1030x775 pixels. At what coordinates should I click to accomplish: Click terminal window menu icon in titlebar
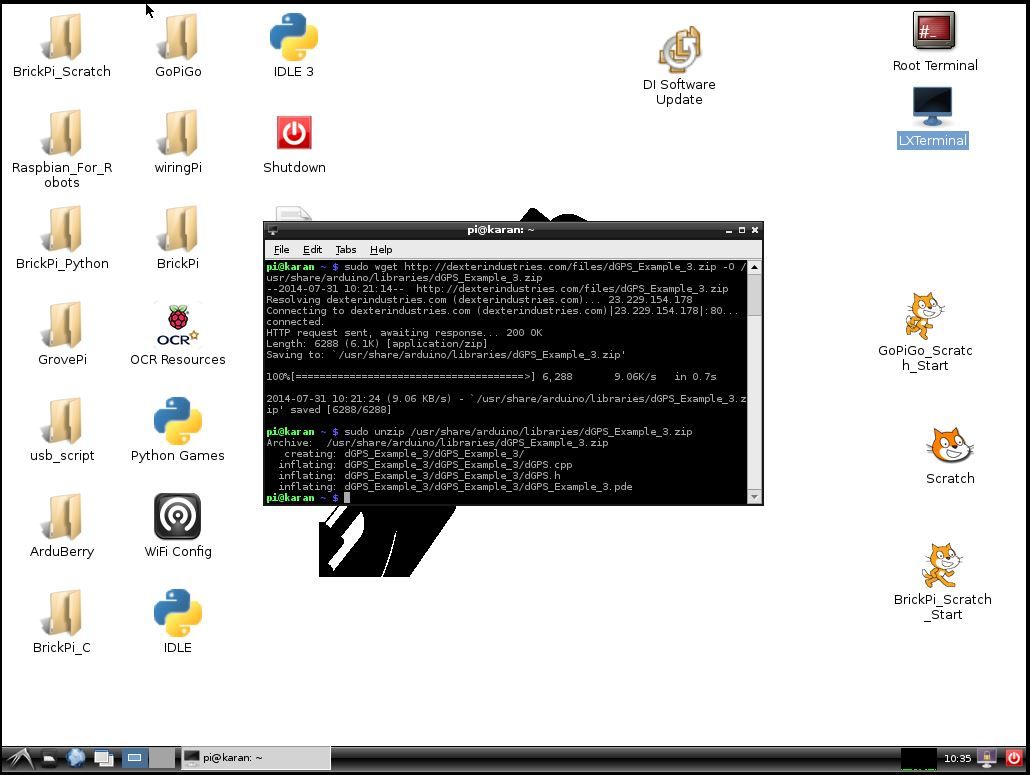point(273,230)
